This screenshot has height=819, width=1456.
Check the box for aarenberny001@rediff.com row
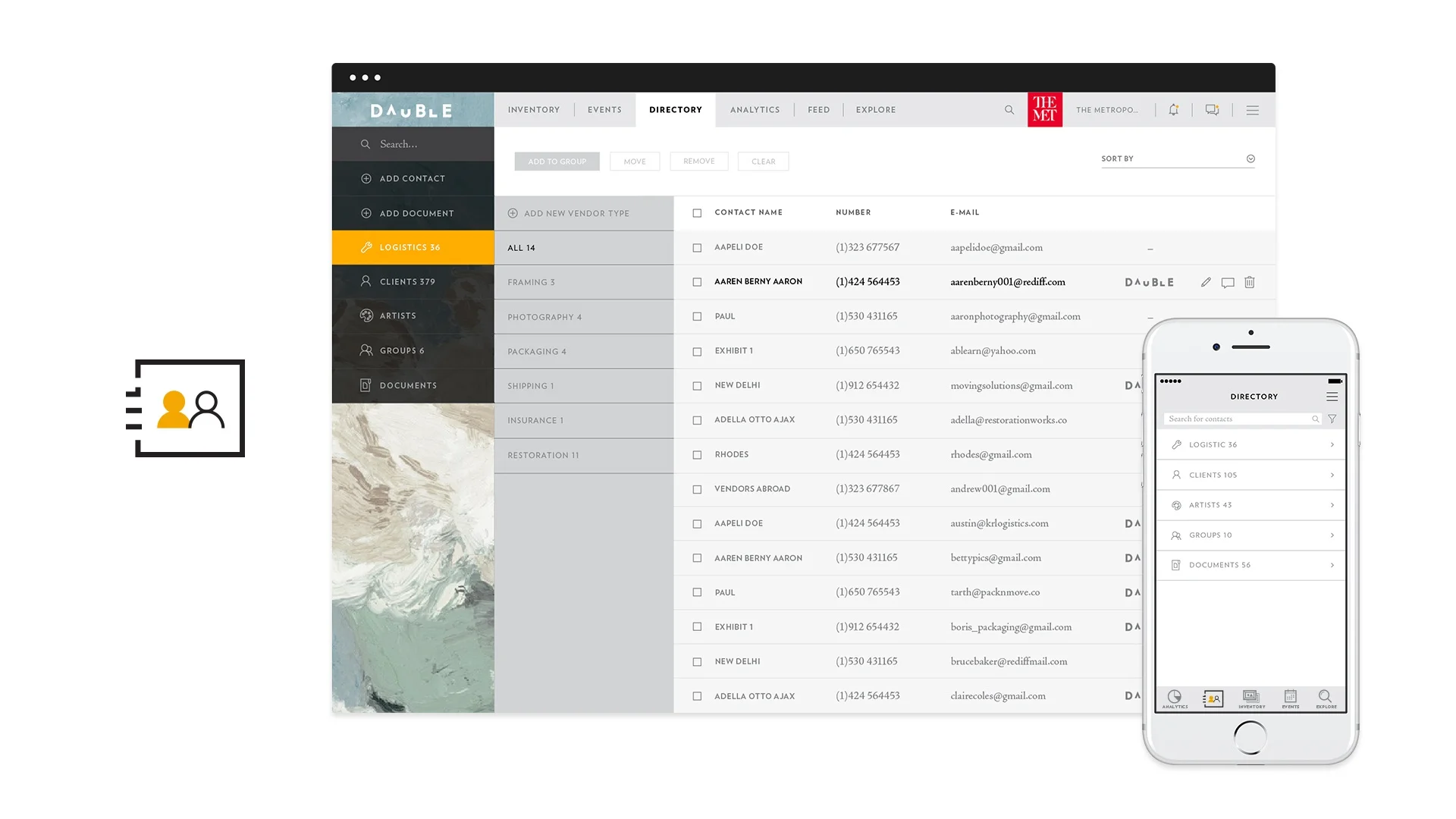pyautogui.click(x=697, y=282)
